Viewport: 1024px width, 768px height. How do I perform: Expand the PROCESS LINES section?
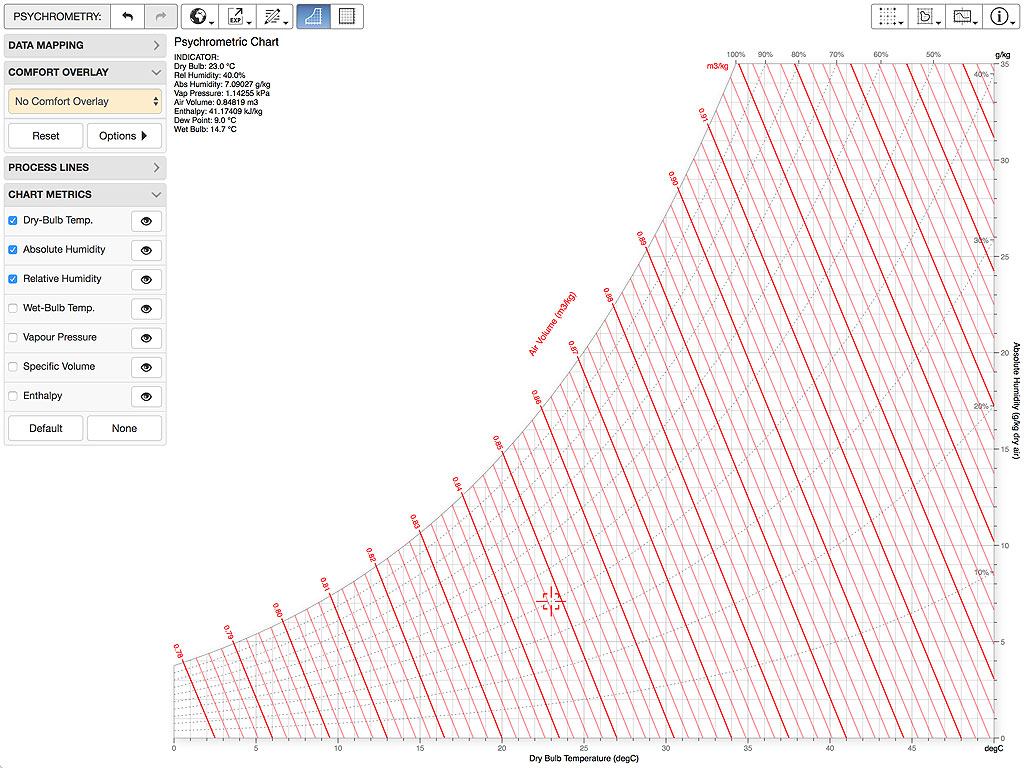[85, 168]
